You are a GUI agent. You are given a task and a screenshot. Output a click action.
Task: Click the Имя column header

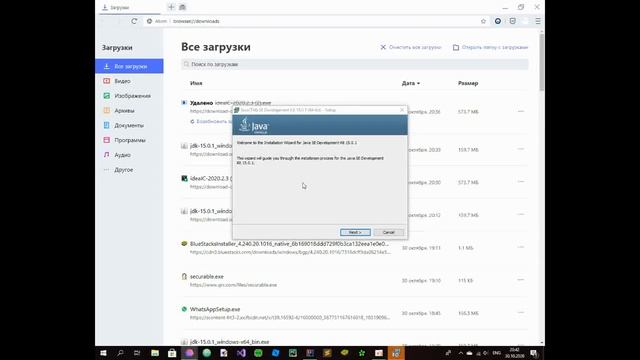[196, 83]
